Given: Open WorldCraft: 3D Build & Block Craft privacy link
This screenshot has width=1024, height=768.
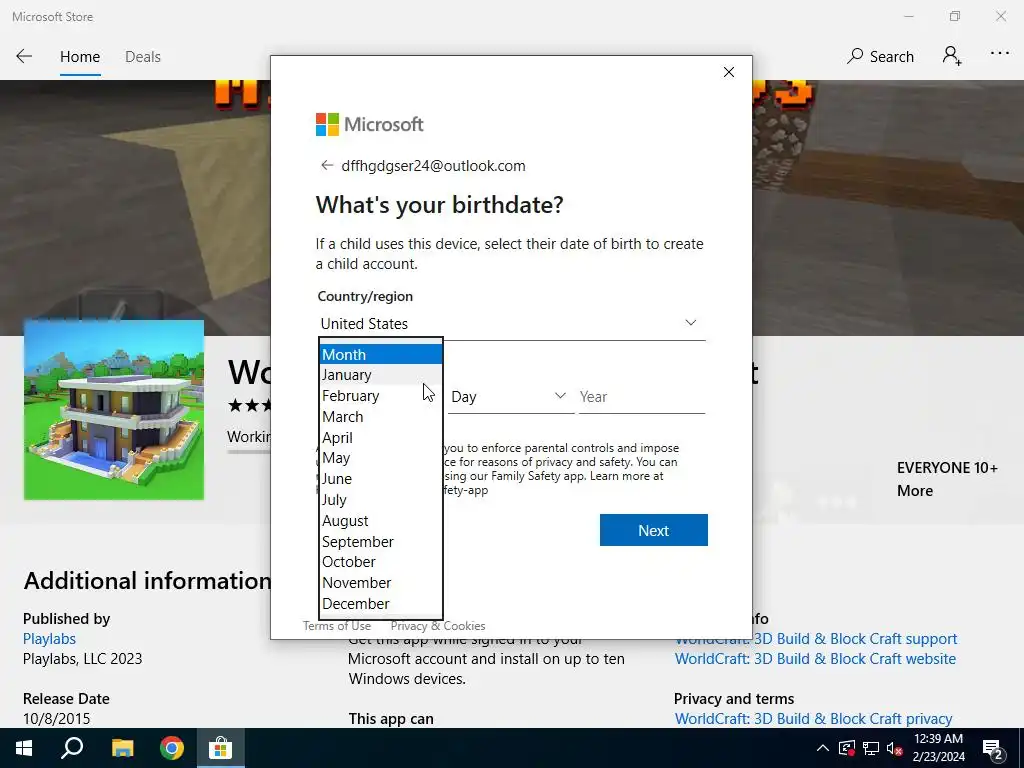Looking at the screenshot, I should coord(813,718).
